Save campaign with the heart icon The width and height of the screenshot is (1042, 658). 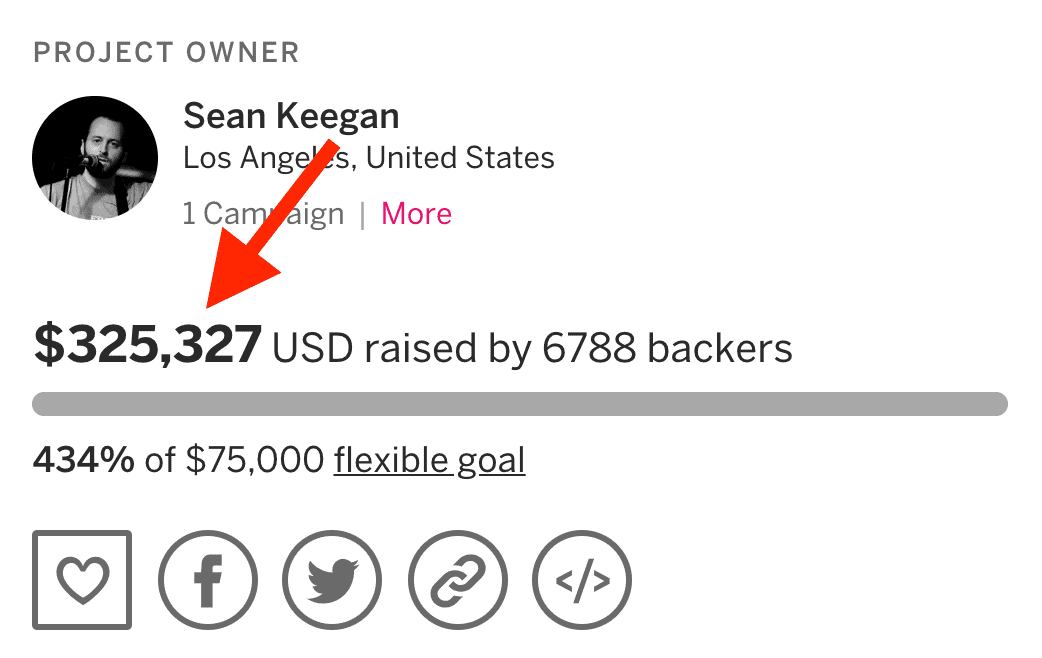82,580
